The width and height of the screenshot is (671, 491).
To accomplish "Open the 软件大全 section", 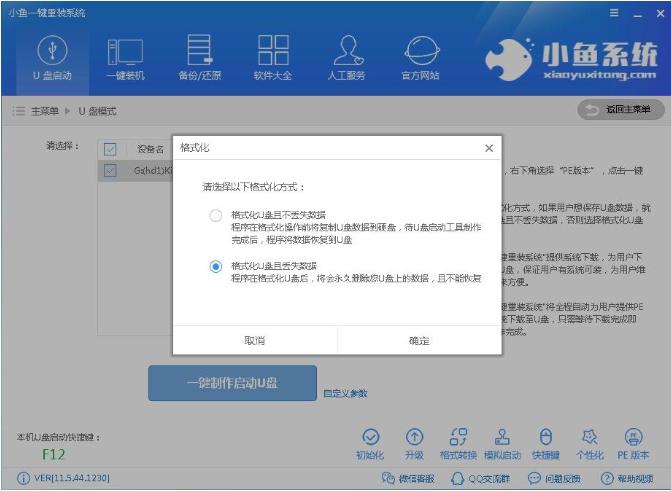I will pyautogui.click(x=273, y=58).
